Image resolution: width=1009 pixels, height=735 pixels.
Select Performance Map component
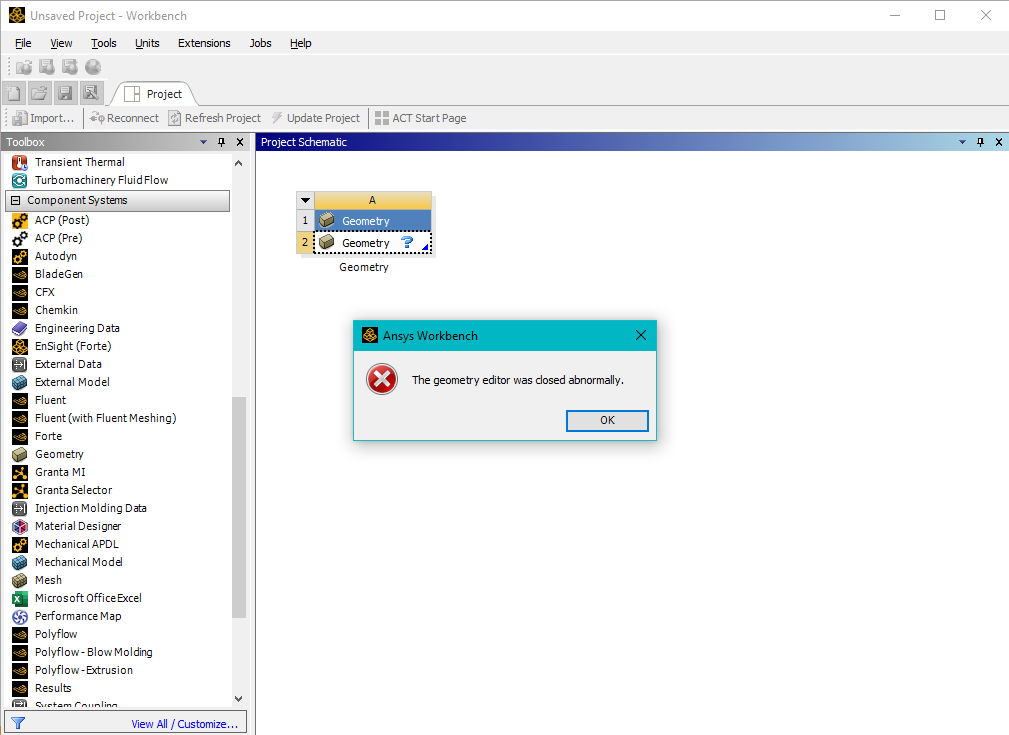tap(78, 617)
